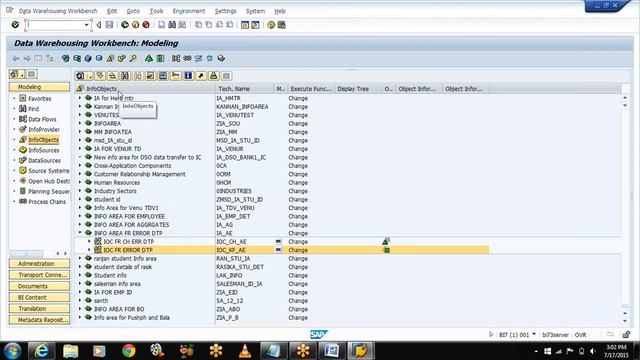Viewport: 640px width, 360px height.
Task: Open the Administration section
Action: click(x=39, y=264)
